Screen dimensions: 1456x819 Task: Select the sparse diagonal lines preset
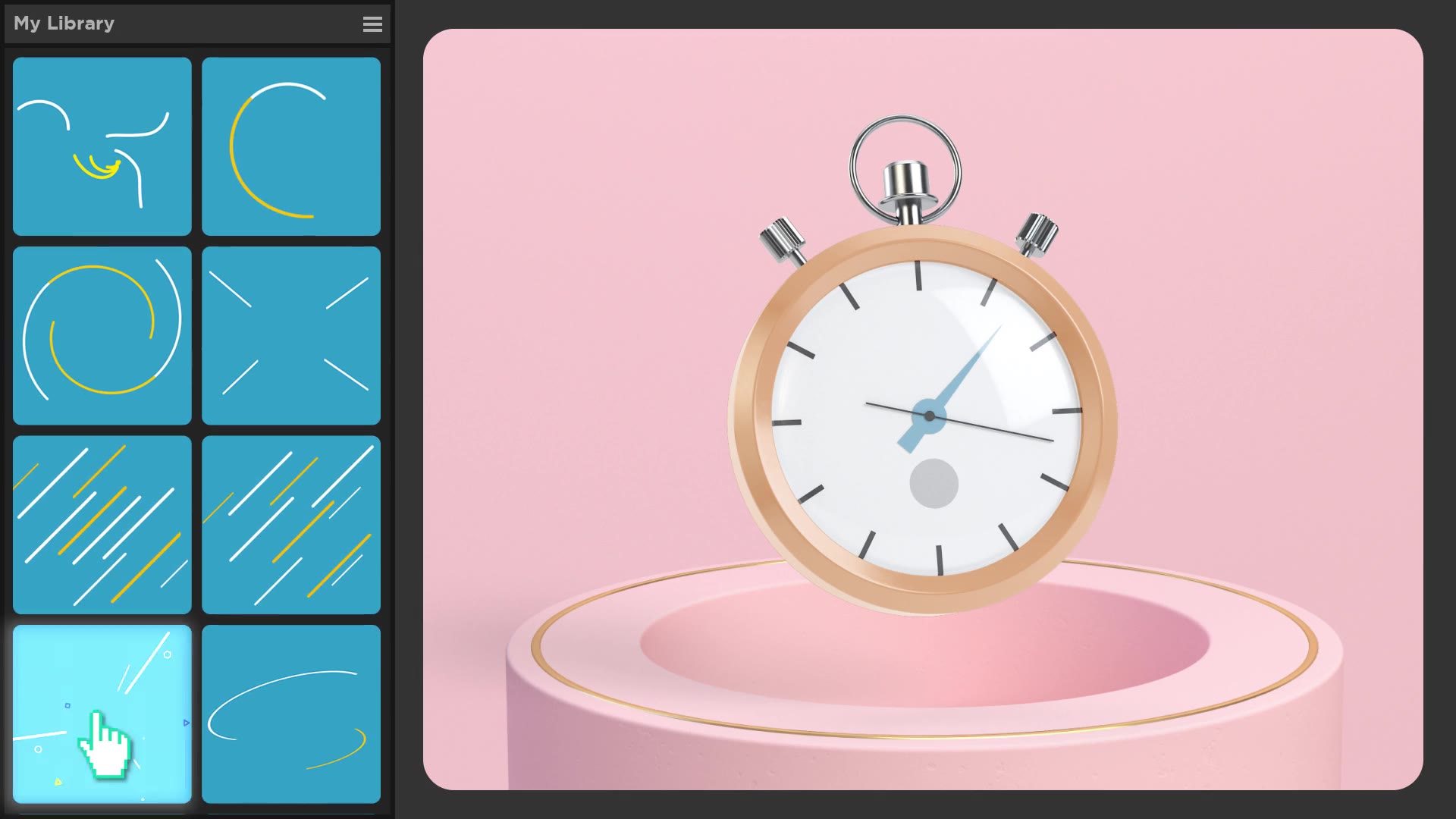(291, 524)
